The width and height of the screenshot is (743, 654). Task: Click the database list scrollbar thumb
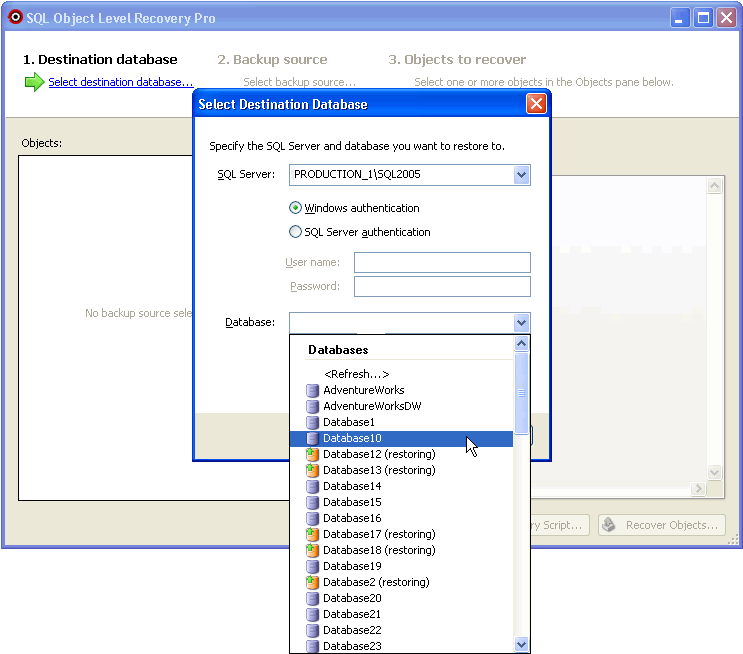coord(521,393)
